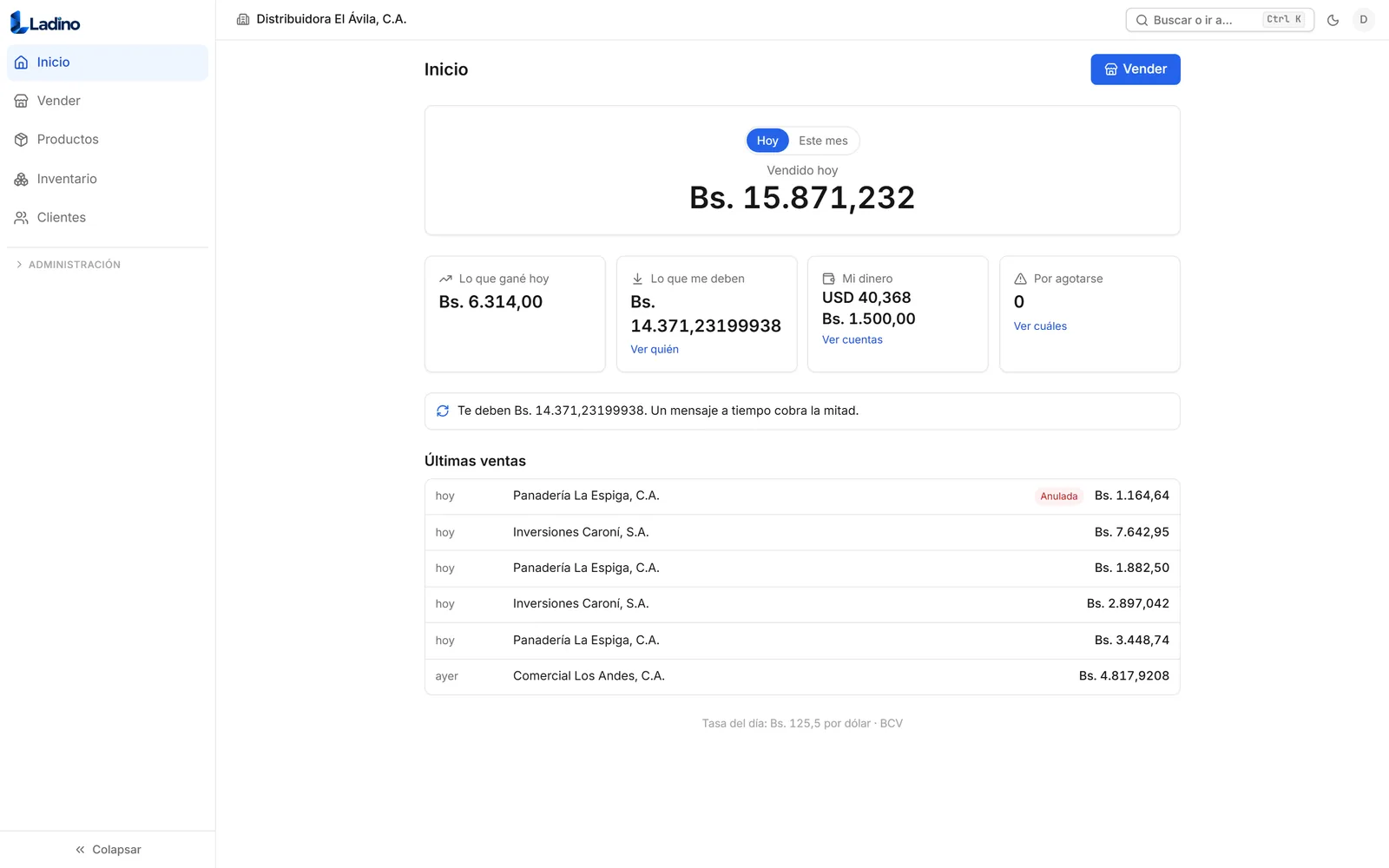
Task: Click the Anulada status badge
Action: (x=1059, y=496)
